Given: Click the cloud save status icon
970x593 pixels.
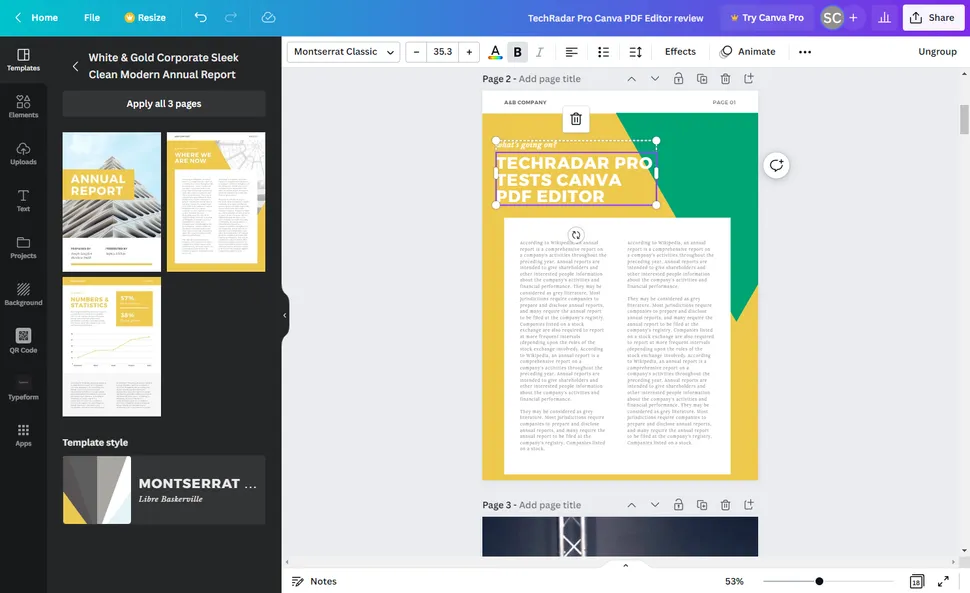Looking at the screenshot, I should (268, 18).
